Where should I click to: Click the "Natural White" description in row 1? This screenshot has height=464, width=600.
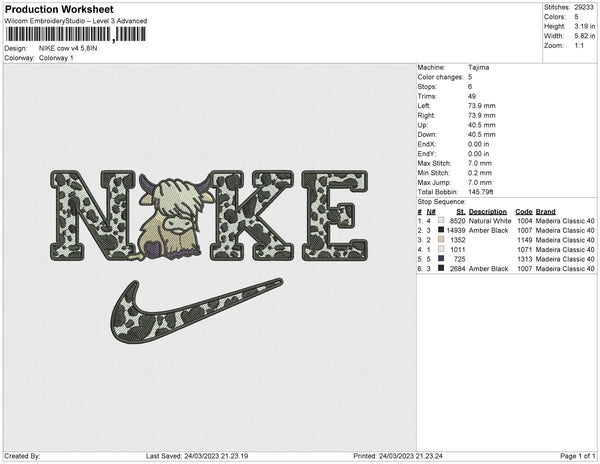tap(490, 221)
